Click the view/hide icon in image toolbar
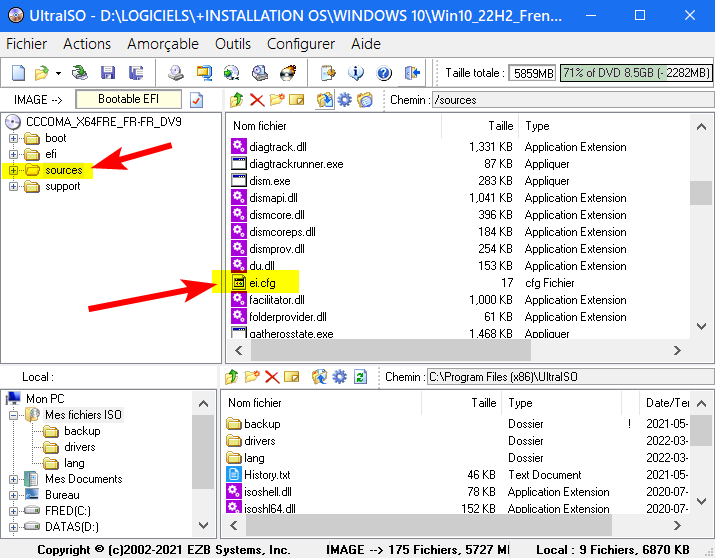715x558 pixels. 365,100
